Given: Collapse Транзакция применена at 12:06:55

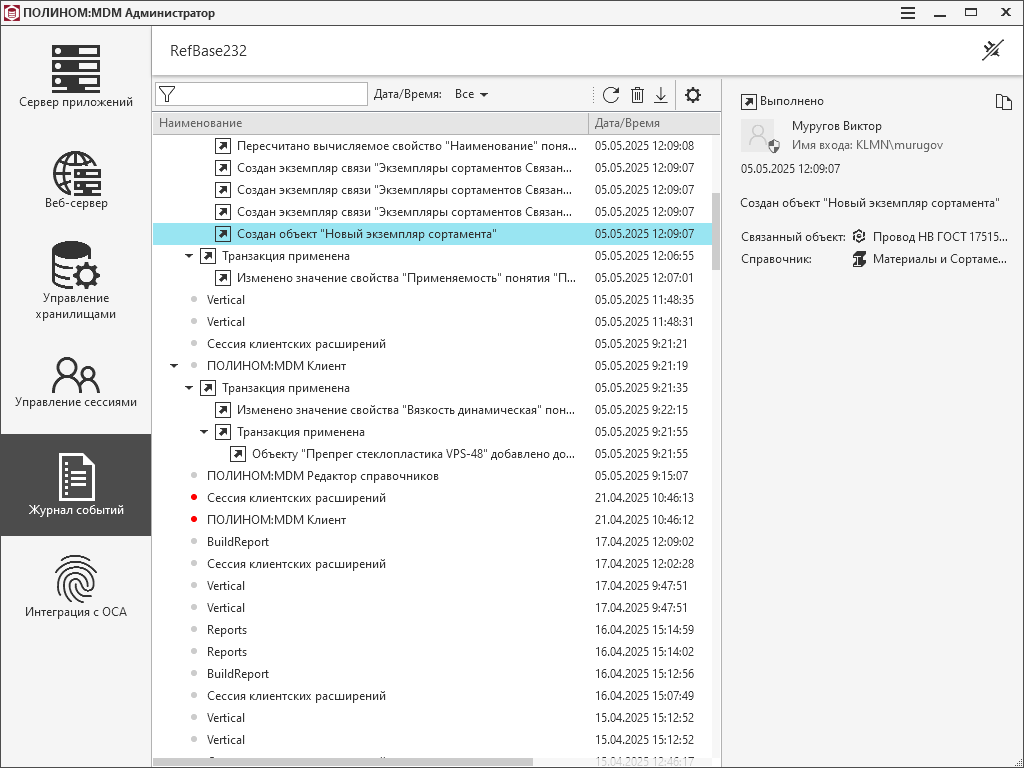Looking at the screenshot, I should tap(189, 256).
